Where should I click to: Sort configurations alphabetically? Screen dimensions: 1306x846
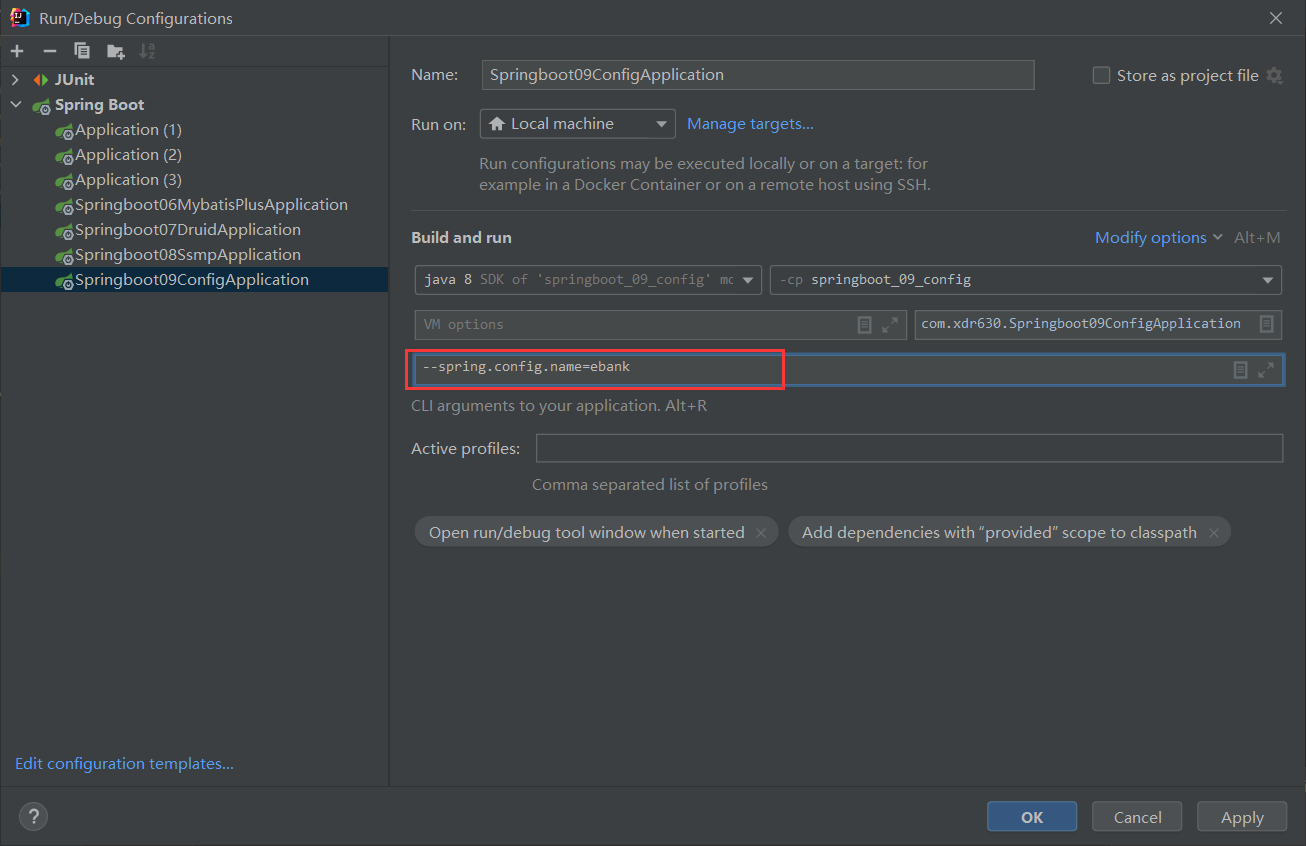tap(147, 51)
